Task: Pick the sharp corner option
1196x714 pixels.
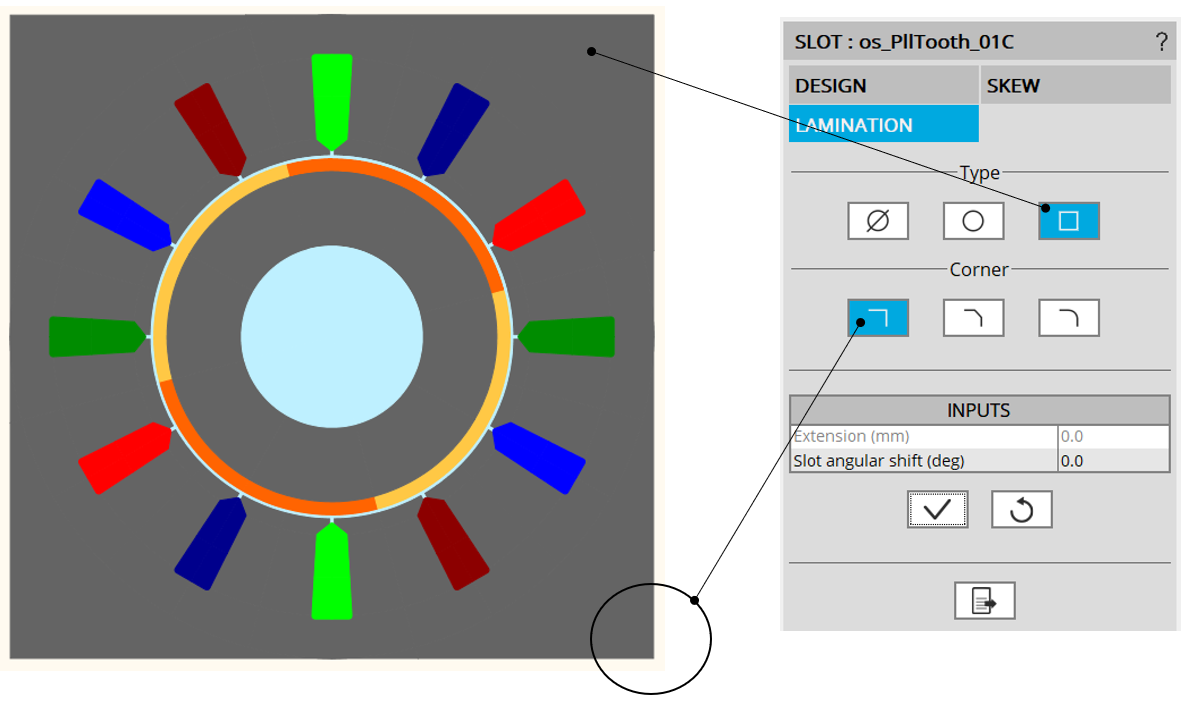Action: 877,319
